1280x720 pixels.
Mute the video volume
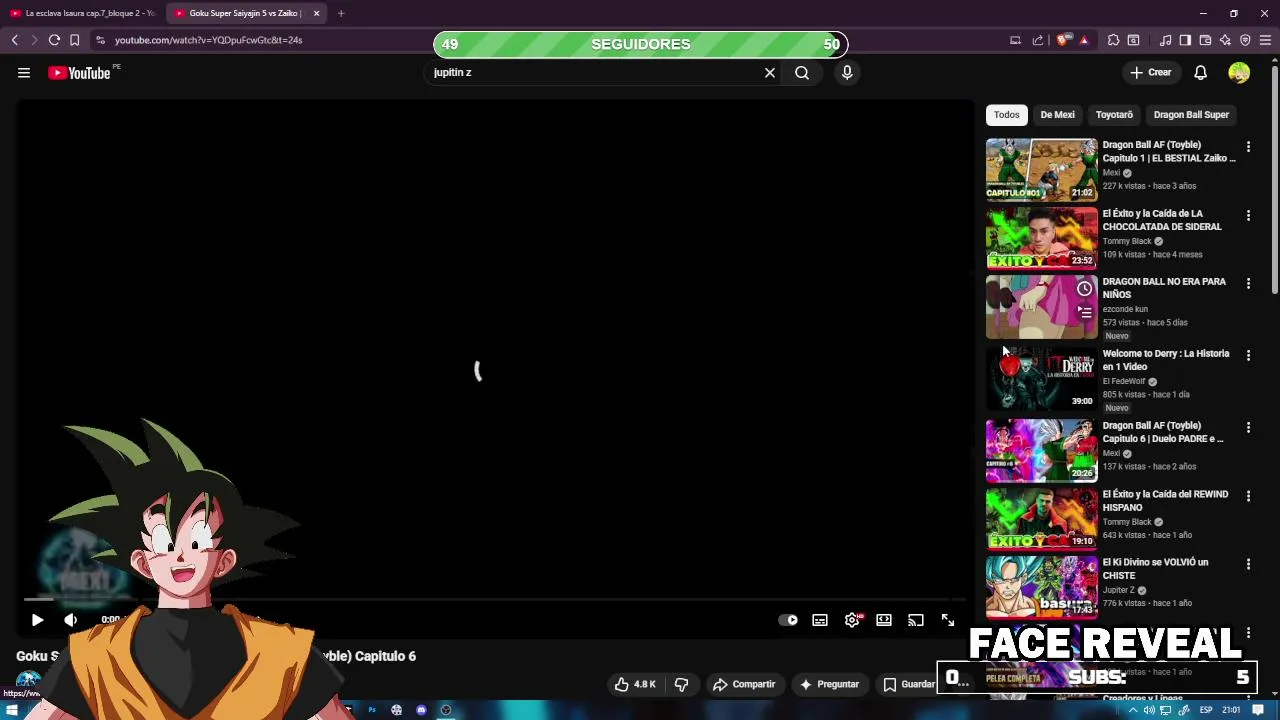tap(71, 620)
